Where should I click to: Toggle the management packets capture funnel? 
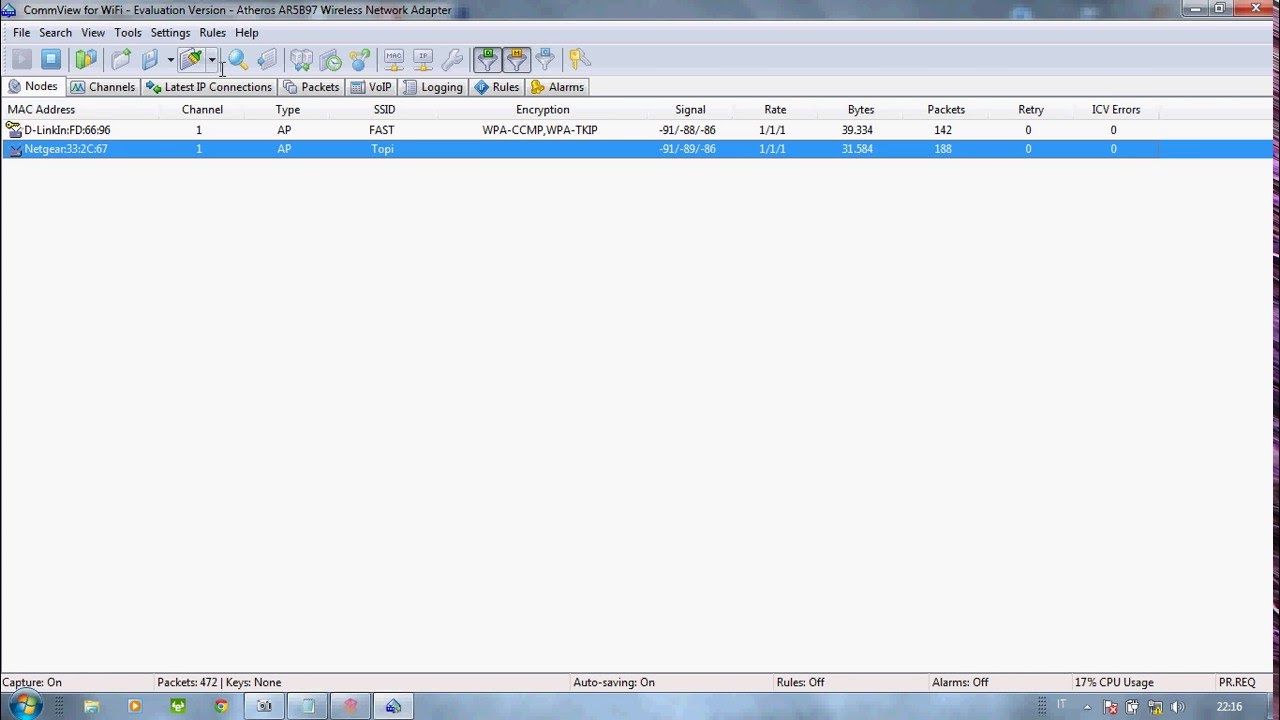(516, 60)
